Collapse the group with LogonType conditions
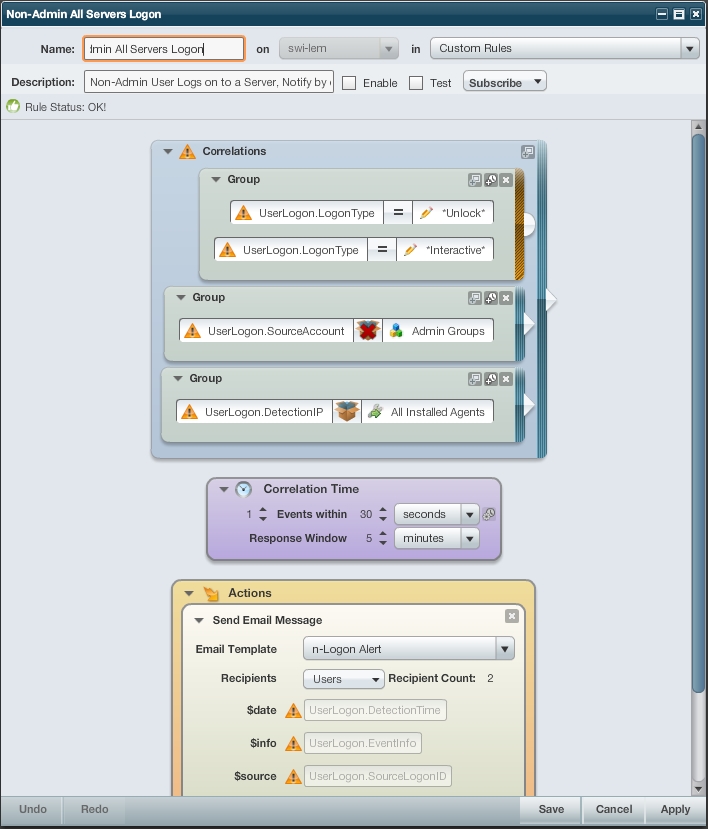The image size is (708, 829). (216, 179)
